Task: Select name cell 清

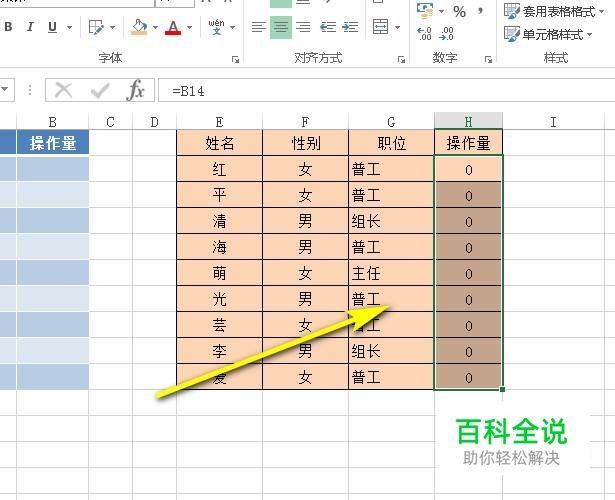Action: [x=220, y=221]
